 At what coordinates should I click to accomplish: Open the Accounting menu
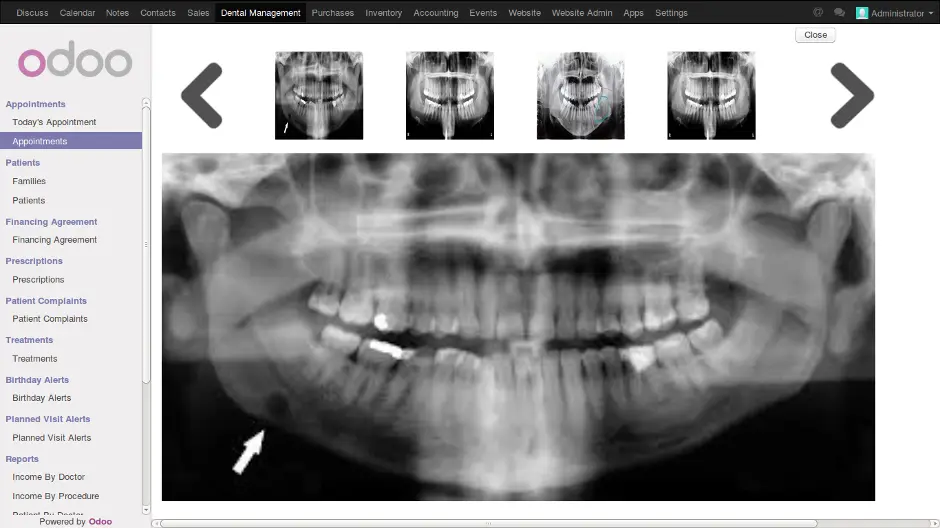[x=436, y=13]
